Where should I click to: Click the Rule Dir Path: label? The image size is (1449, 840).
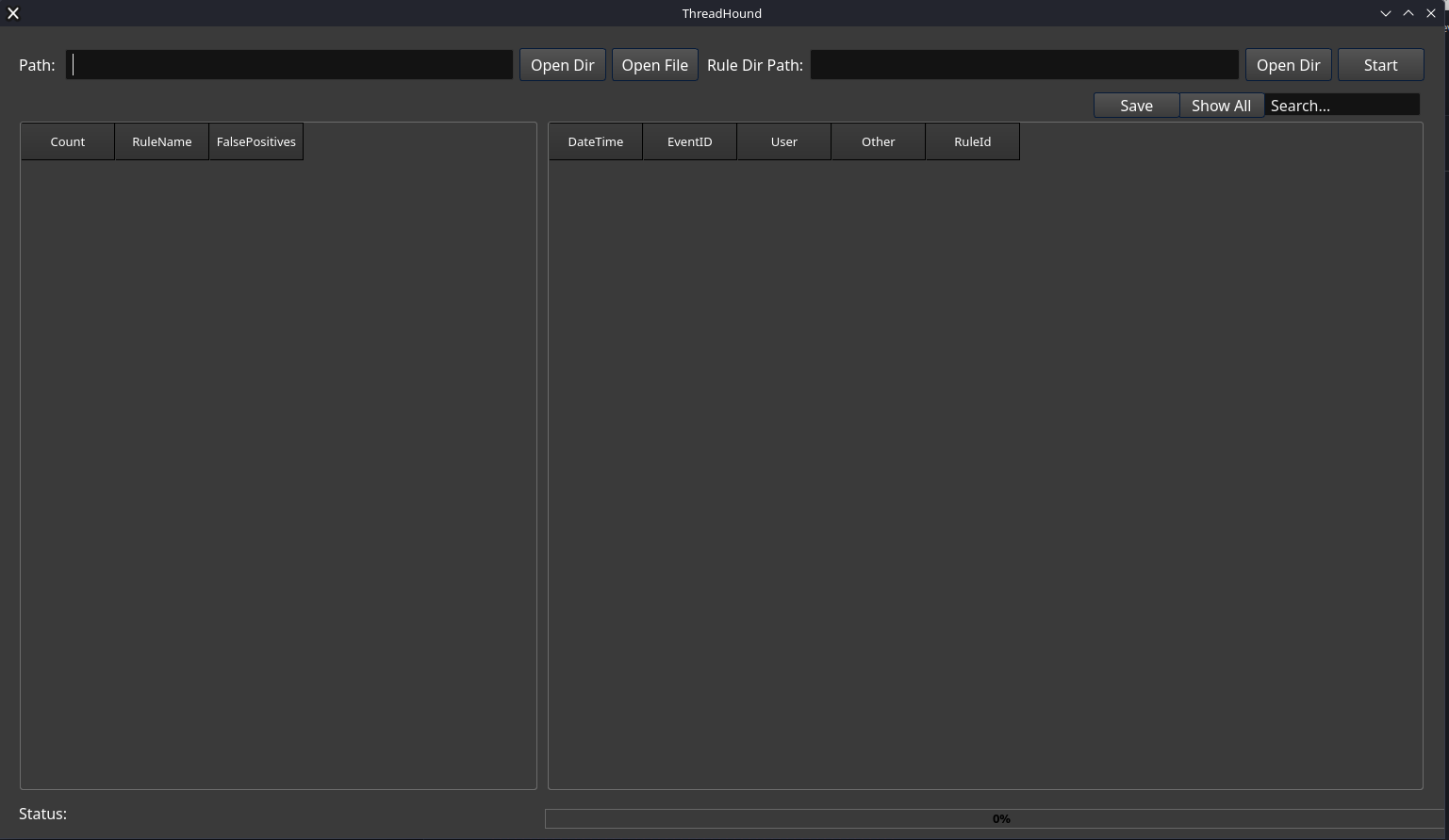pos(755,65)
